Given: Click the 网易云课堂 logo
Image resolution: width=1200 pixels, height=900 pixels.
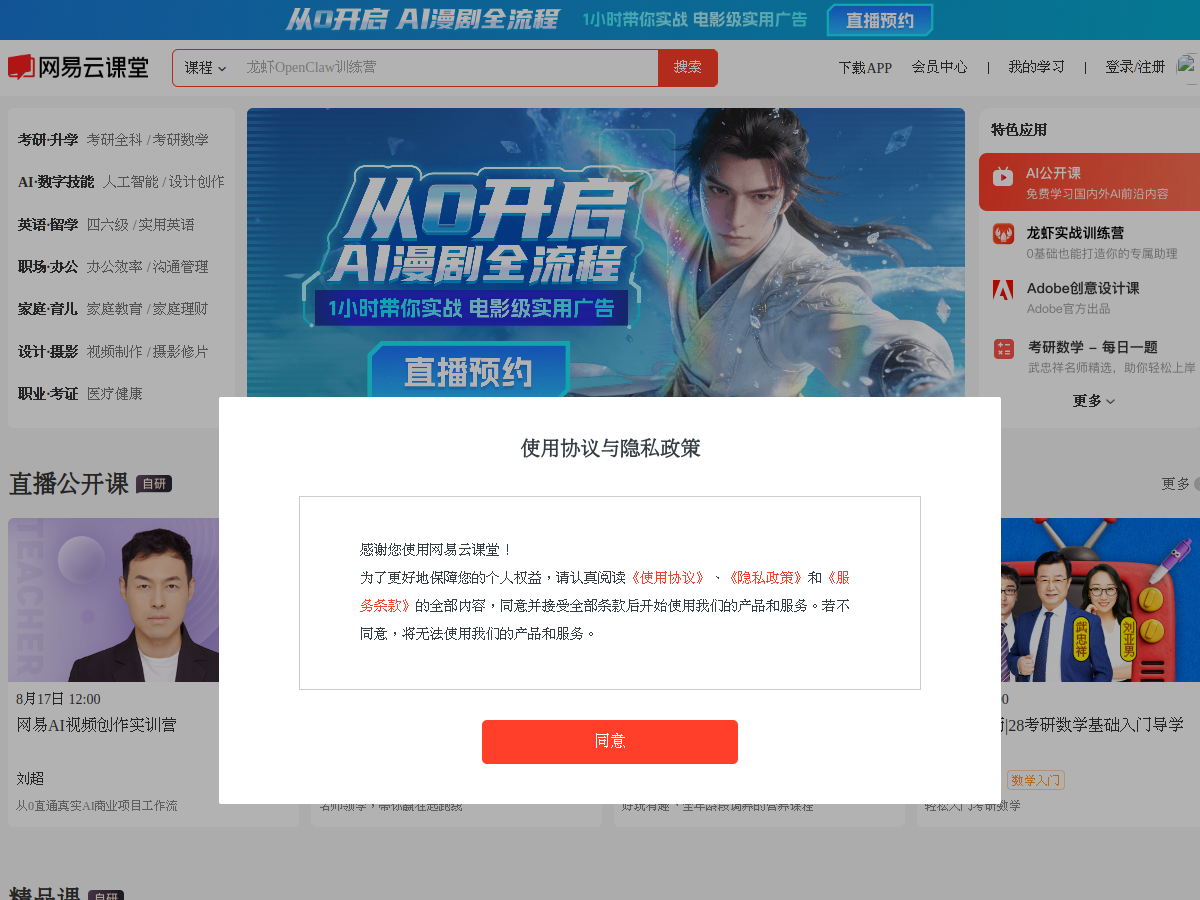Looking at the screenshot, I should pyautogui.click(x=78, y=67).
